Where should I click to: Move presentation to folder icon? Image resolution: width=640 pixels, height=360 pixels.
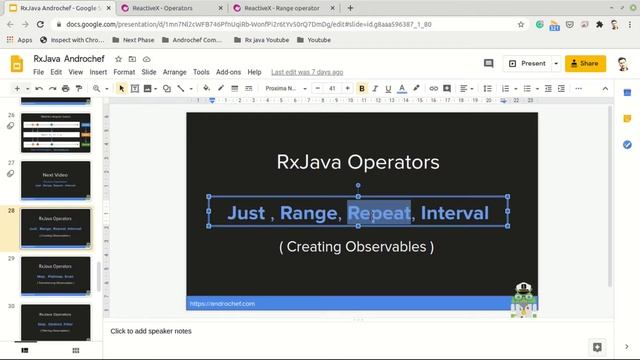pos(132,59)
